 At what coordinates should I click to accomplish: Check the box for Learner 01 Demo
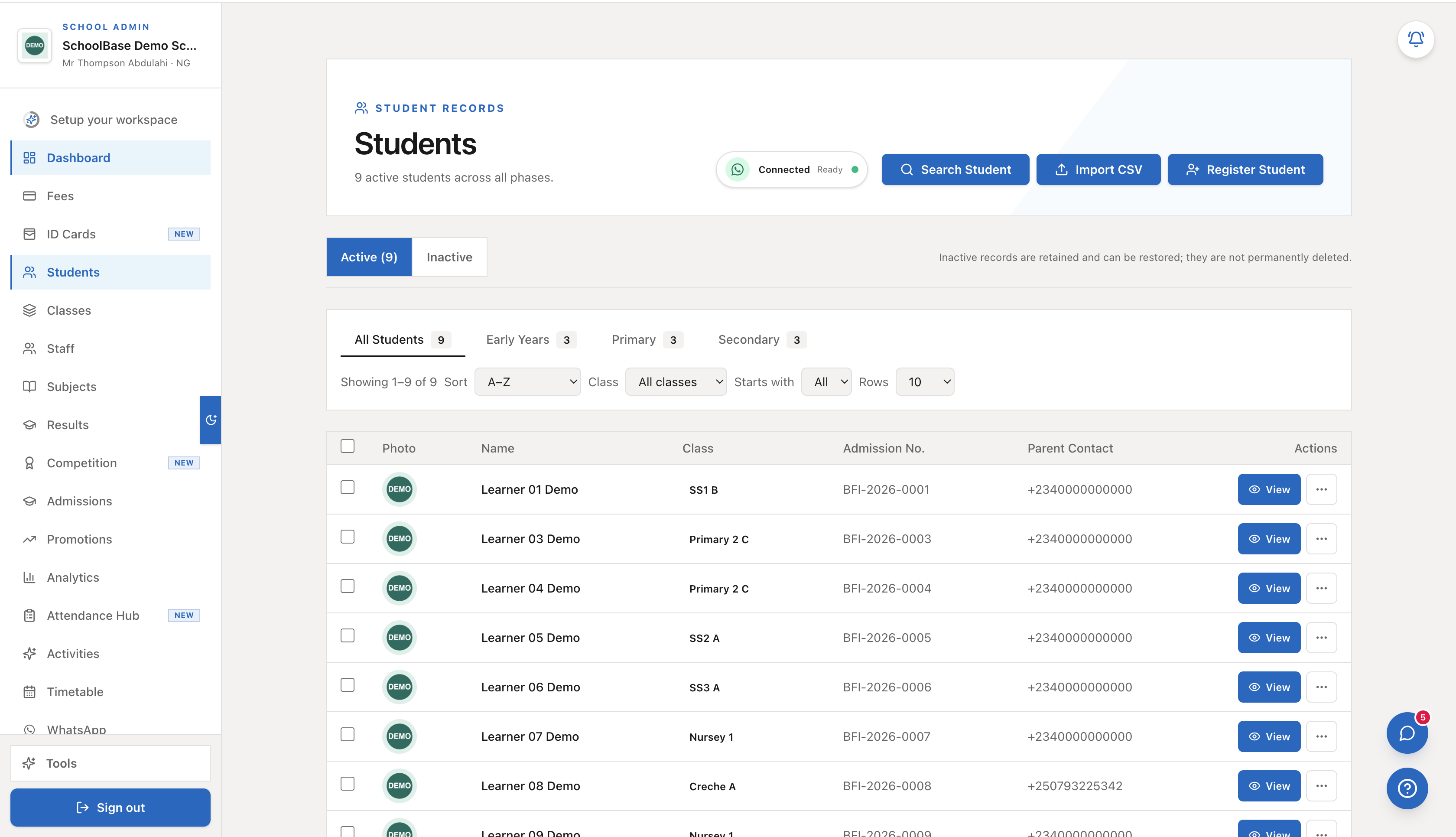coord(348,488)
